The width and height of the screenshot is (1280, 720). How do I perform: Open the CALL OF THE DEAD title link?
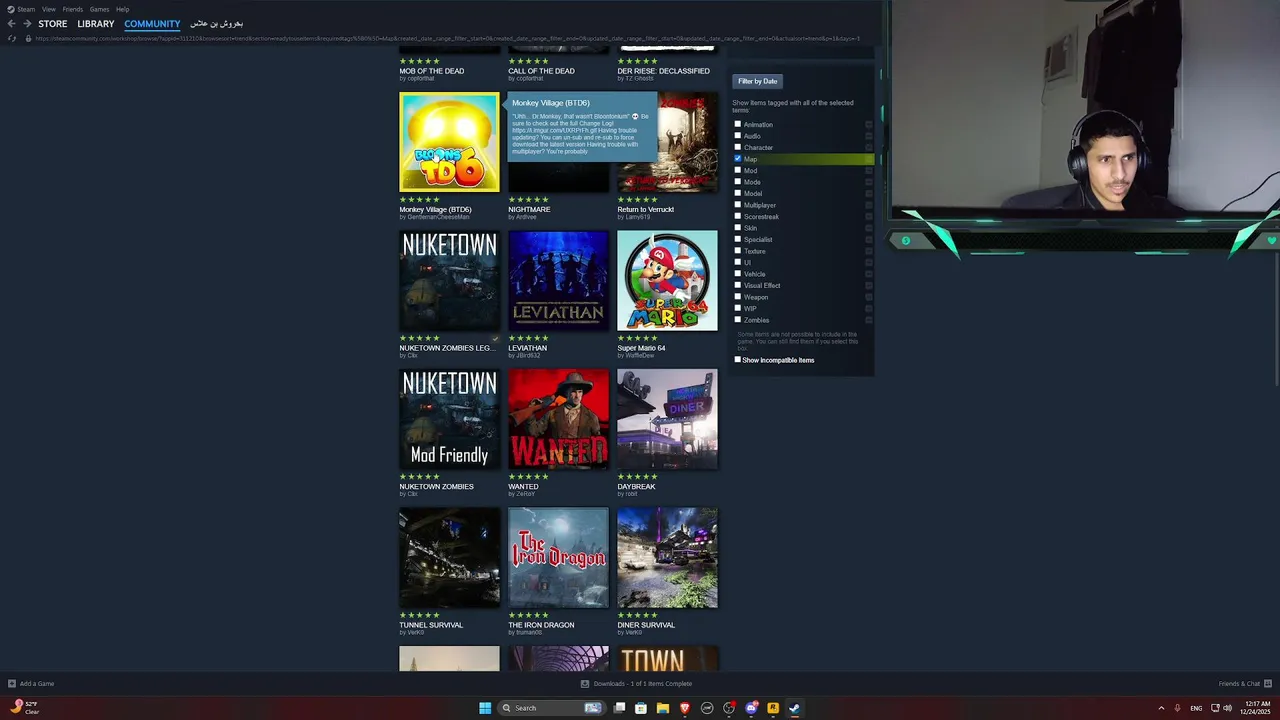541,71
